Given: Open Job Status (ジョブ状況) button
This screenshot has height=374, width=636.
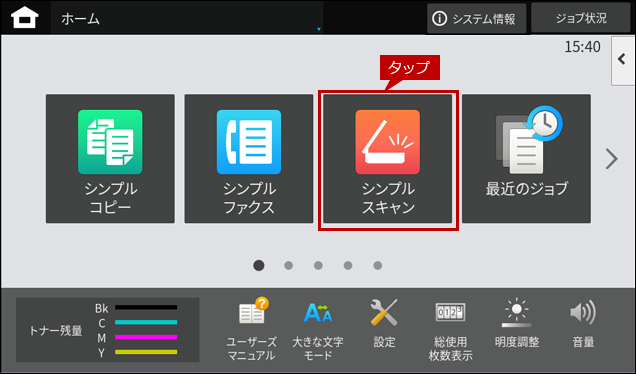Looking at the screenshot, I should pyautogui.click(x=581, y=18).
